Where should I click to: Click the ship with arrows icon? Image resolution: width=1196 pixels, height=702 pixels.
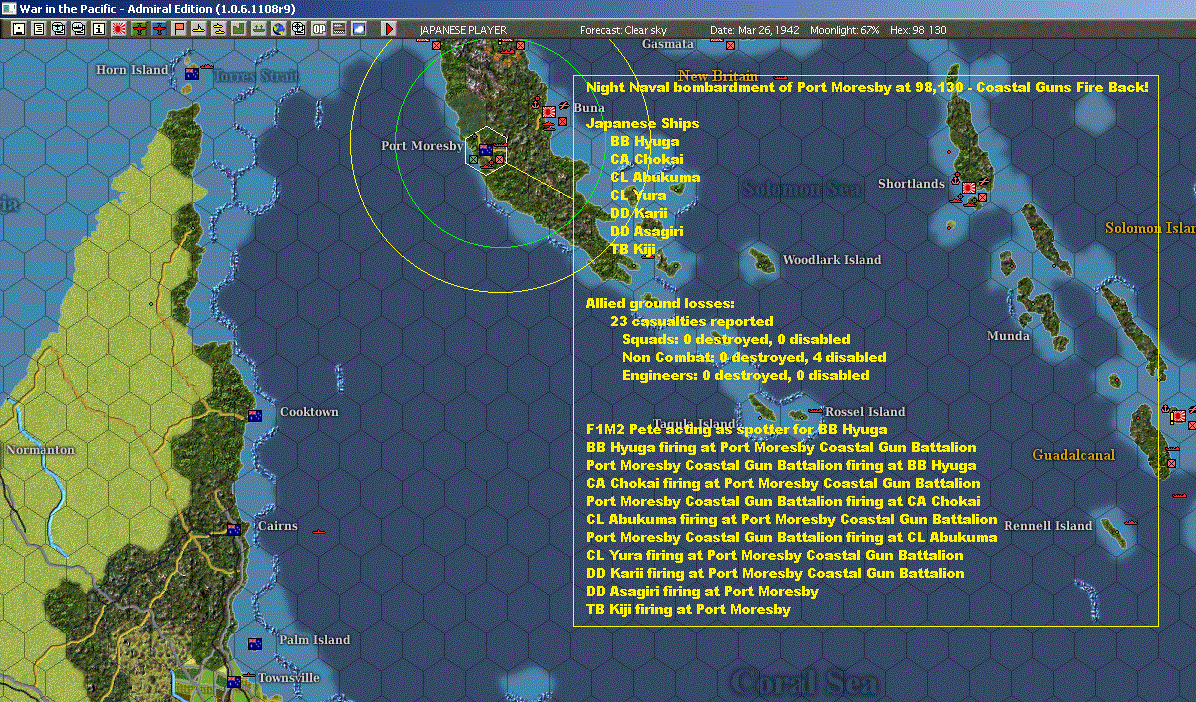[259, 29]
